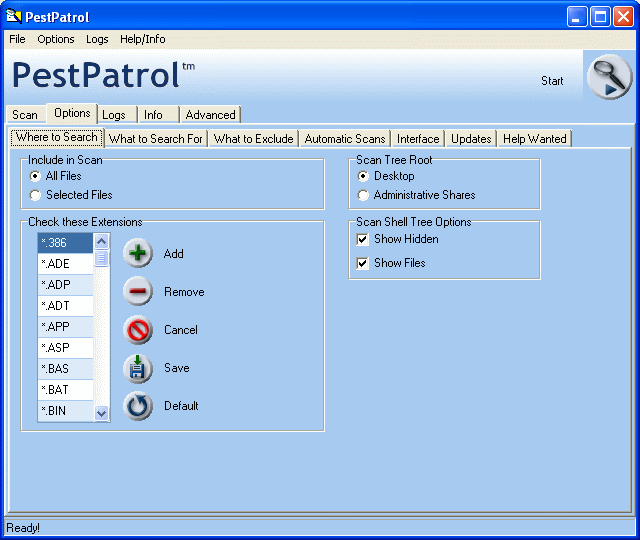Click the red prohibited Cancel icon
The height and width of the screenshot is (540, 640).
138,329
